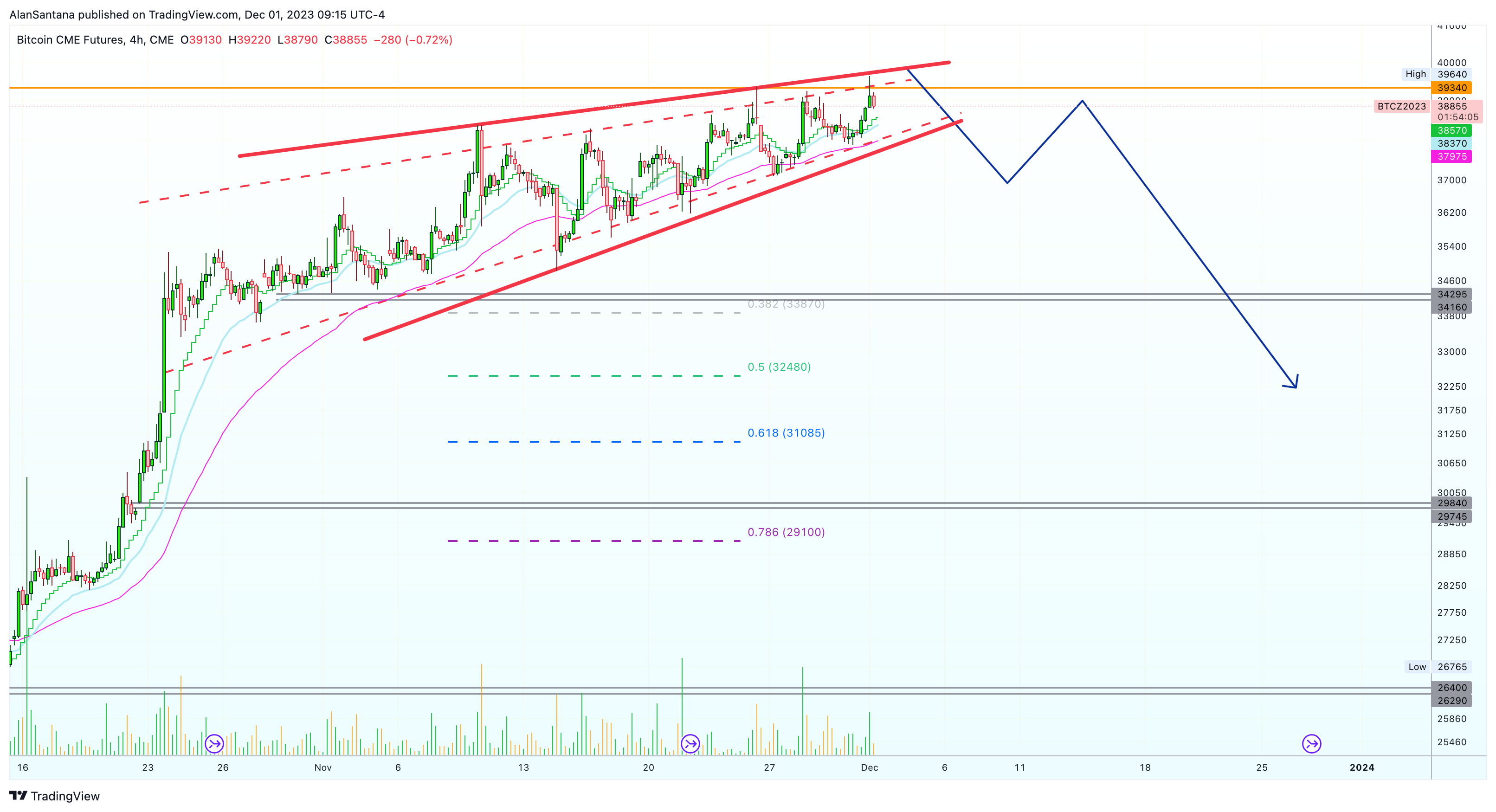
Task: Click the green 0.5 dashed Fibonacci line
Action: tap(594, 376)
